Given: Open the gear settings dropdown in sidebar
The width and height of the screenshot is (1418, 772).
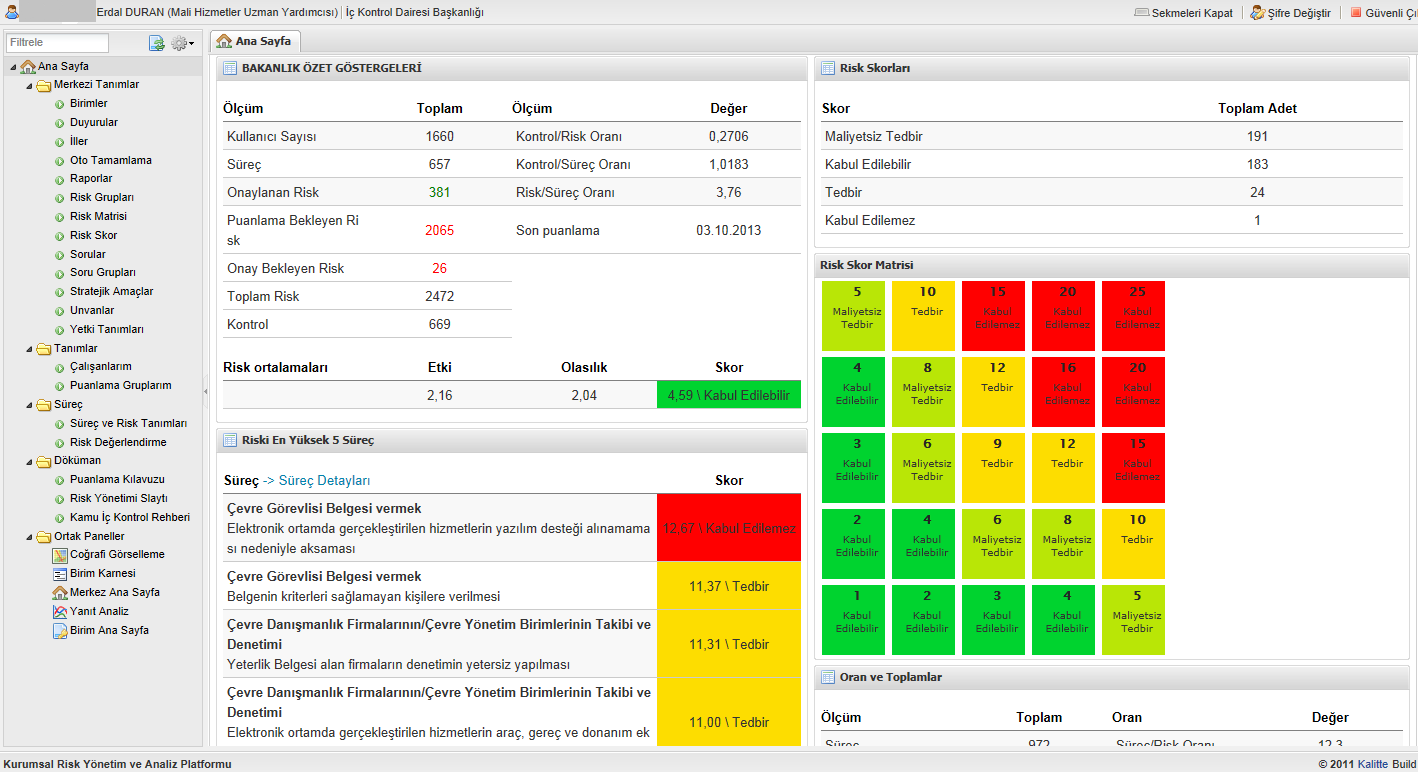Looking at the screenshot, I should point(183,43).
